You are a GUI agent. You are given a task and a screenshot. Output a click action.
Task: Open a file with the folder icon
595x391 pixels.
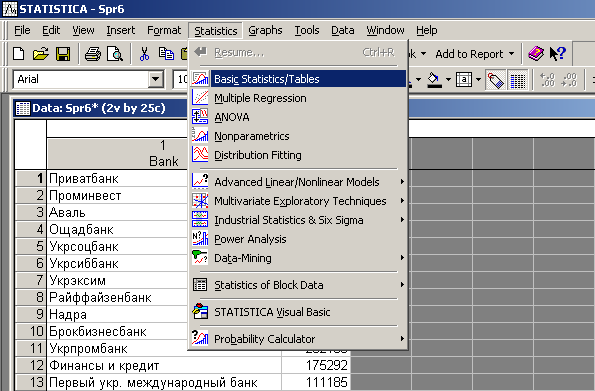[41, 54]
